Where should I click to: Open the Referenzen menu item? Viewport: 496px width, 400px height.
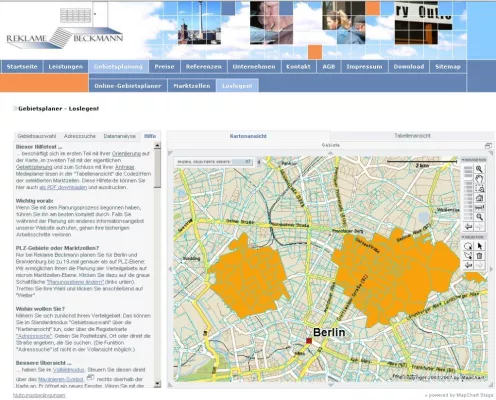point(204,67)
